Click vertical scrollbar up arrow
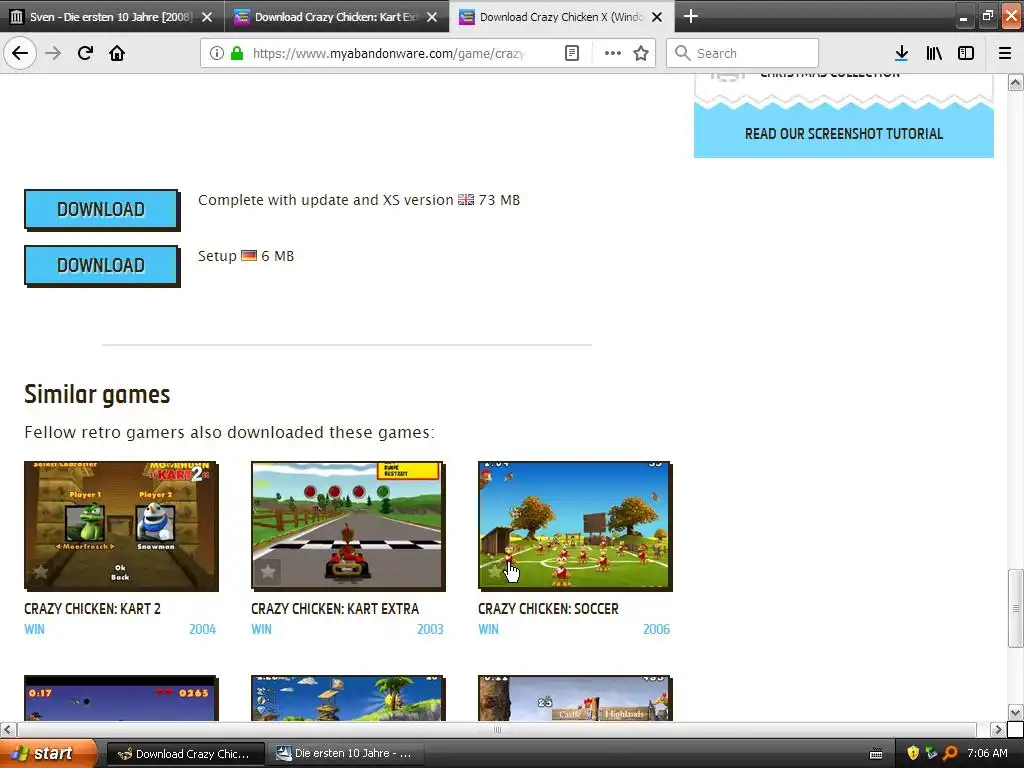The width and height of the screenshot is (1024, 768). (1016, 82)
